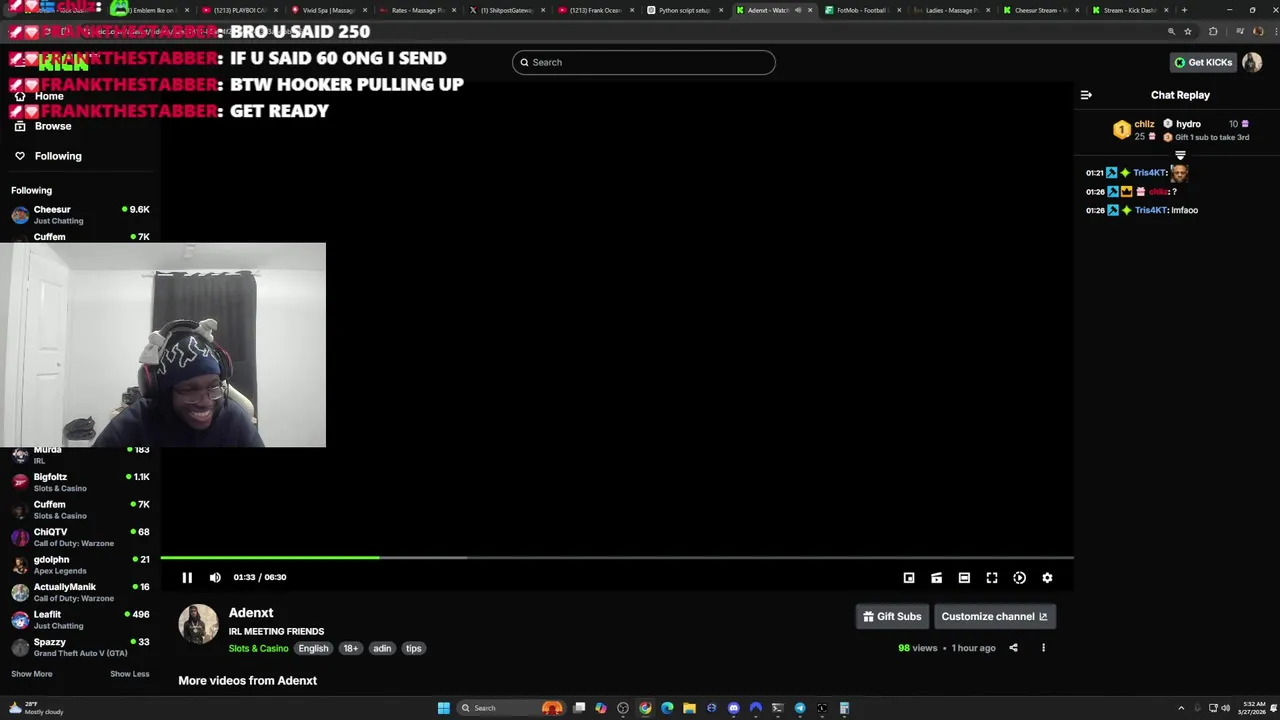This screenshot has width=1280, height=720.
Task: Share the video using share icon
Action: point(1013,648)
